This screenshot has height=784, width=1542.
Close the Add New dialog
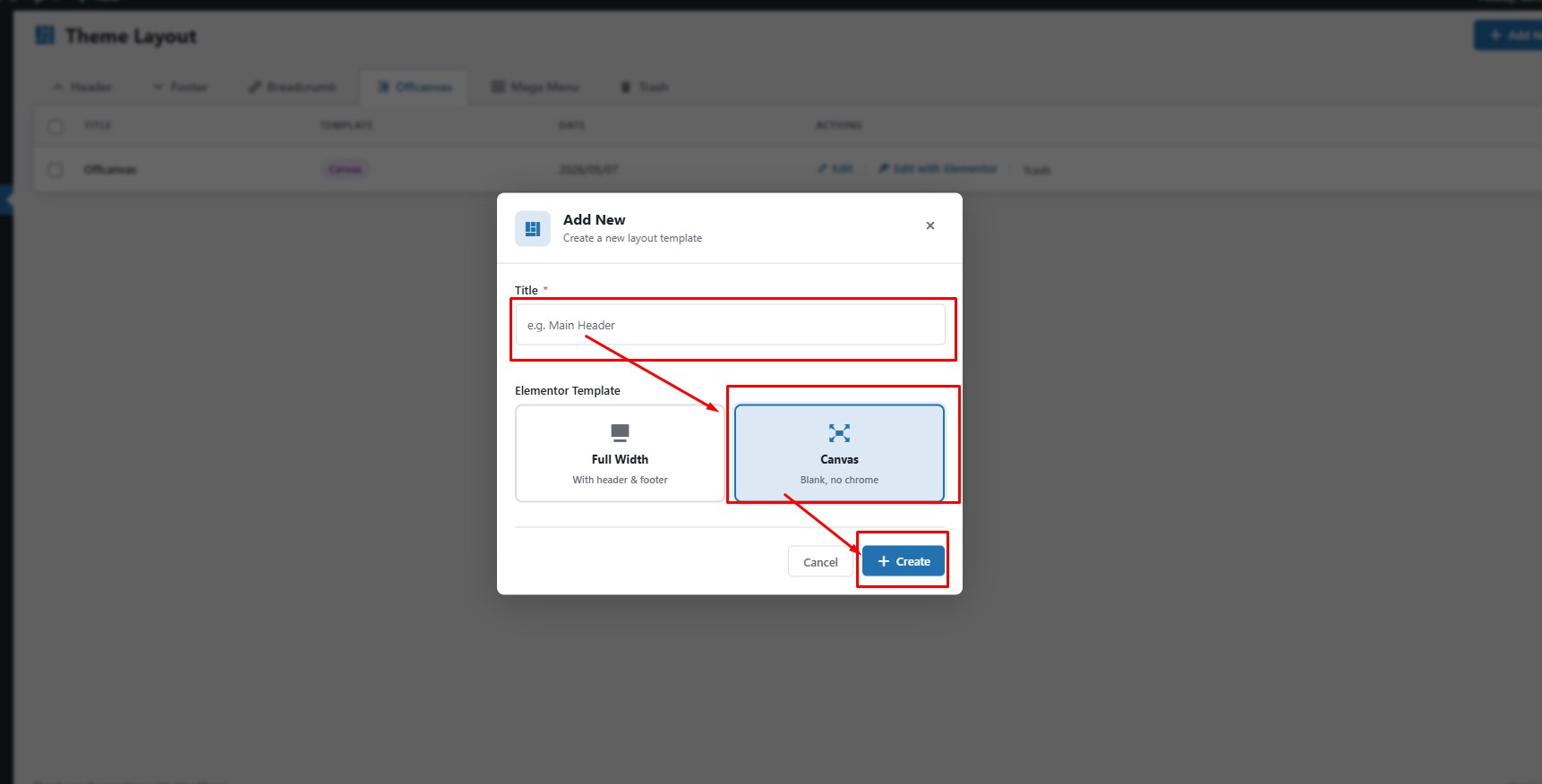click(x=930, y=226)
